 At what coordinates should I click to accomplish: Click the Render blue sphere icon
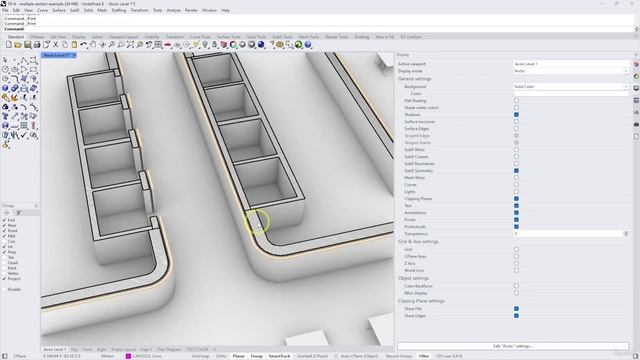pyautogui.click(x=261, y=44)
